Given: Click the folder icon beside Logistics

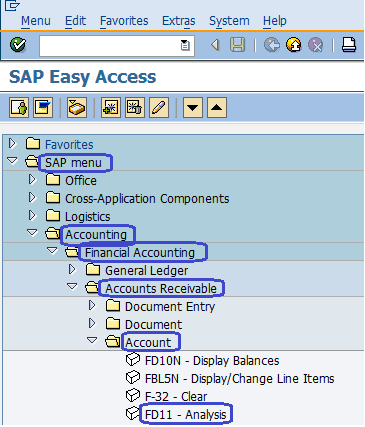Looking at the screenshot, I should 53,216.
